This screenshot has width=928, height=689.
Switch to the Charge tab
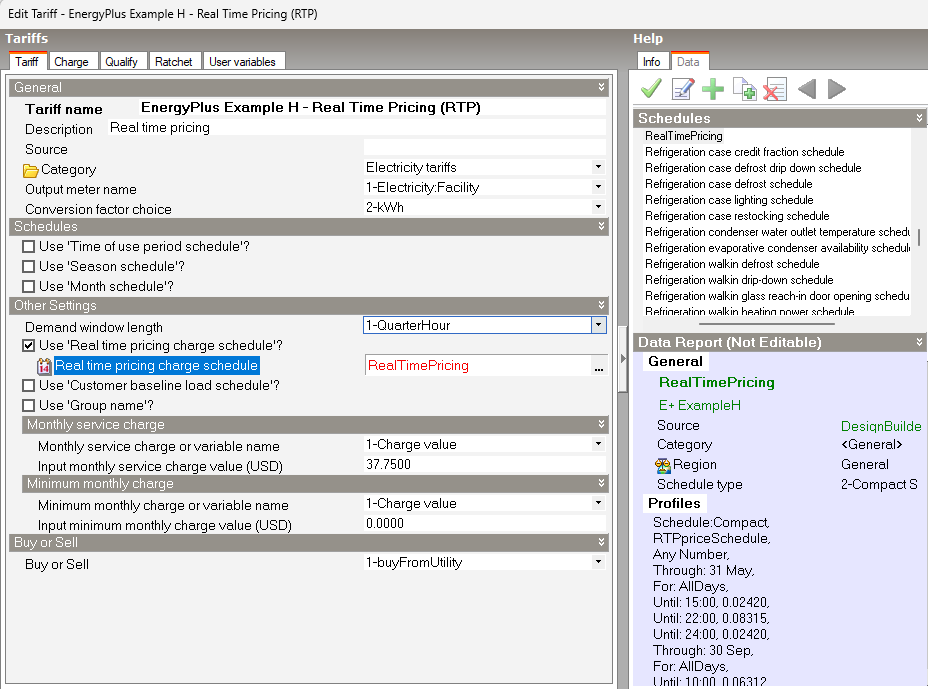(x=71, y=62)
